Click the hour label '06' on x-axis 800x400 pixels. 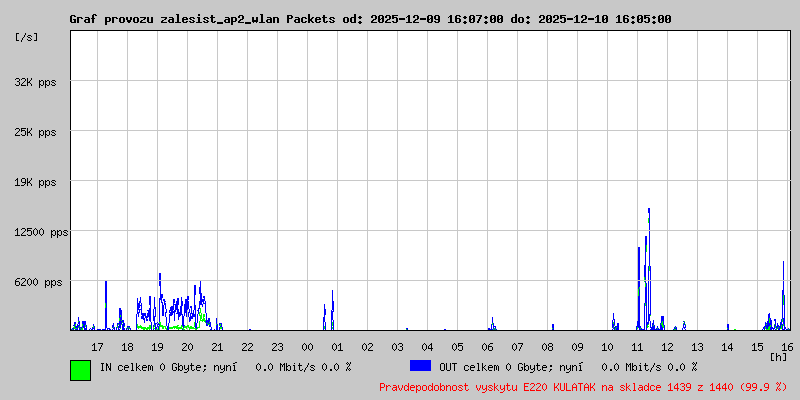487,347
